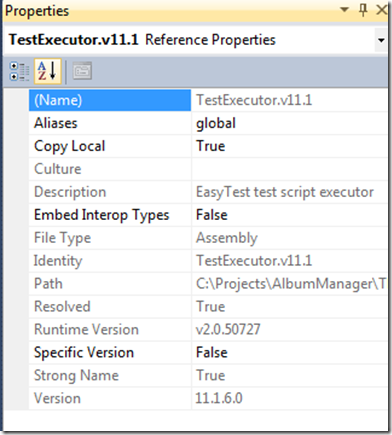Switch to Categorized view icon
This screenshot has height=435, width=392.
[19, 71]
